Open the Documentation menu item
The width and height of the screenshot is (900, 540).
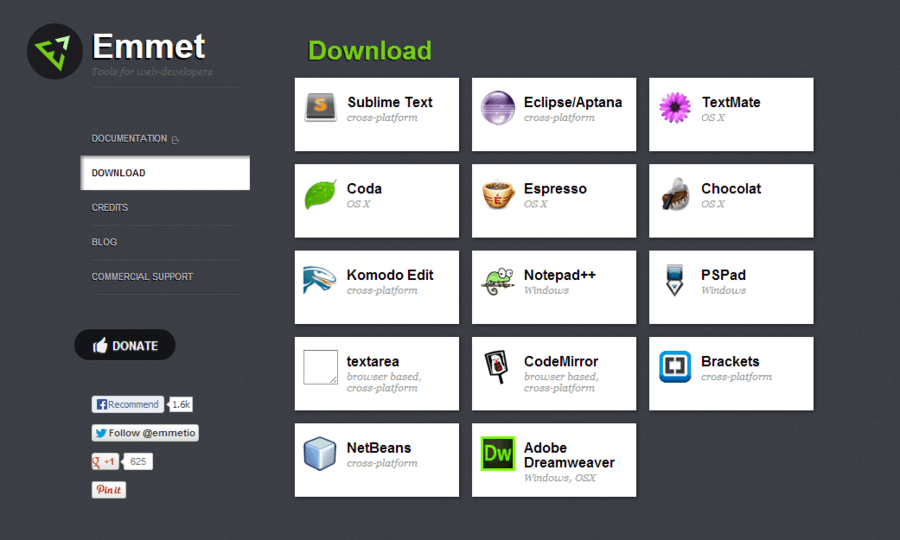pos(130,139)
